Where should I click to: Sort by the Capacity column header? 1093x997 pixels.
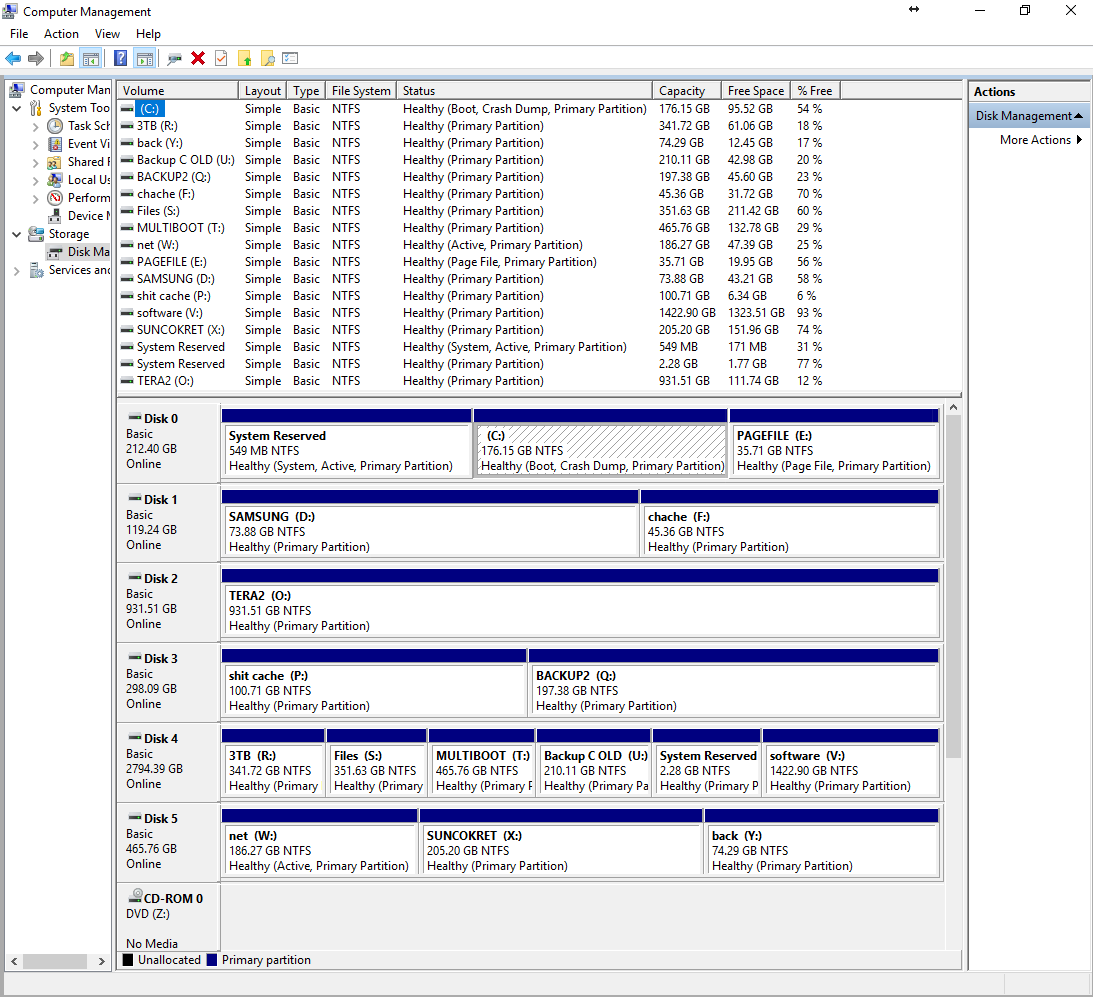tap(687, 91)
